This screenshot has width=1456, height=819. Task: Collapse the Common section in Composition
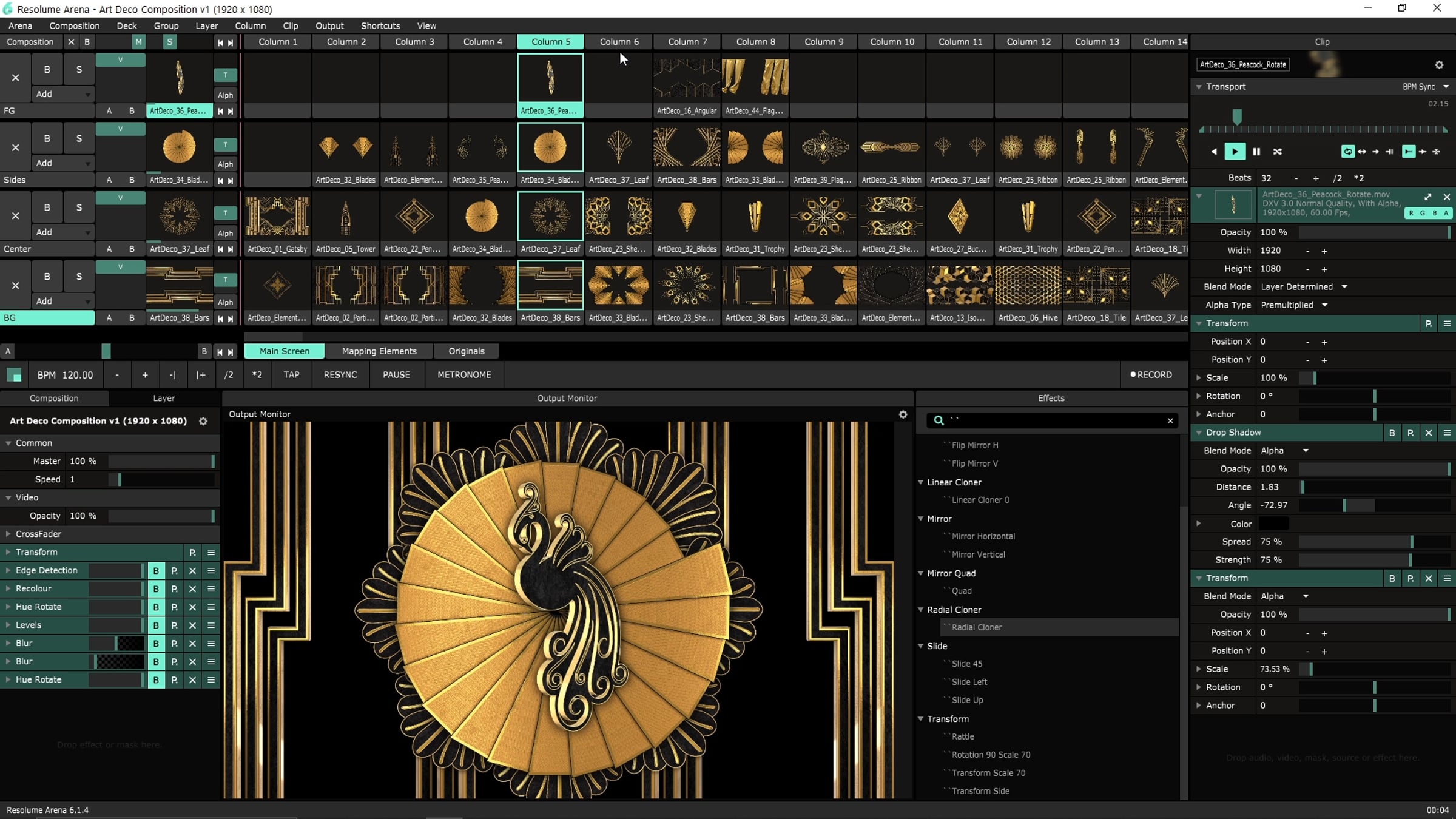8,443
